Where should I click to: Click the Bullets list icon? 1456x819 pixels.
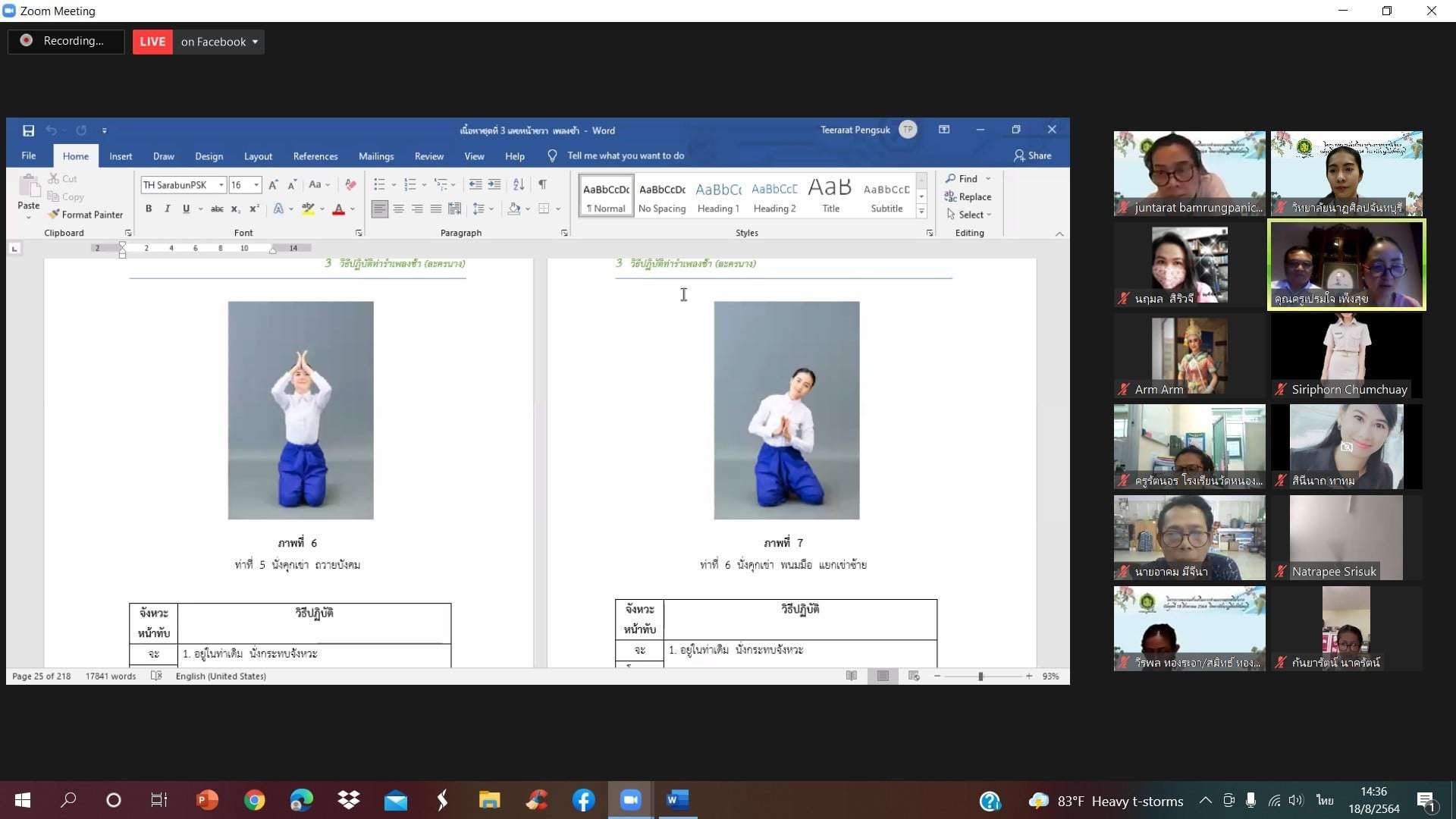click(x=379, y=184)
